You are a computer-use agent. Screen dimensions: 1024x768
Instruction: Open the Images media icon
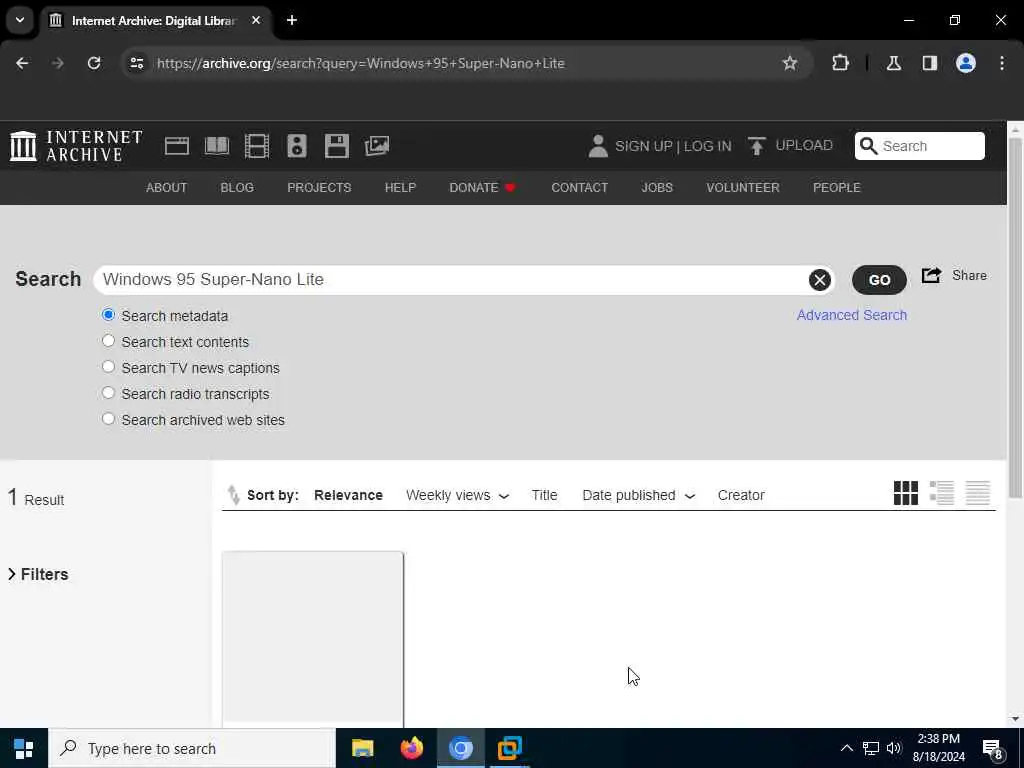(377, 146)
